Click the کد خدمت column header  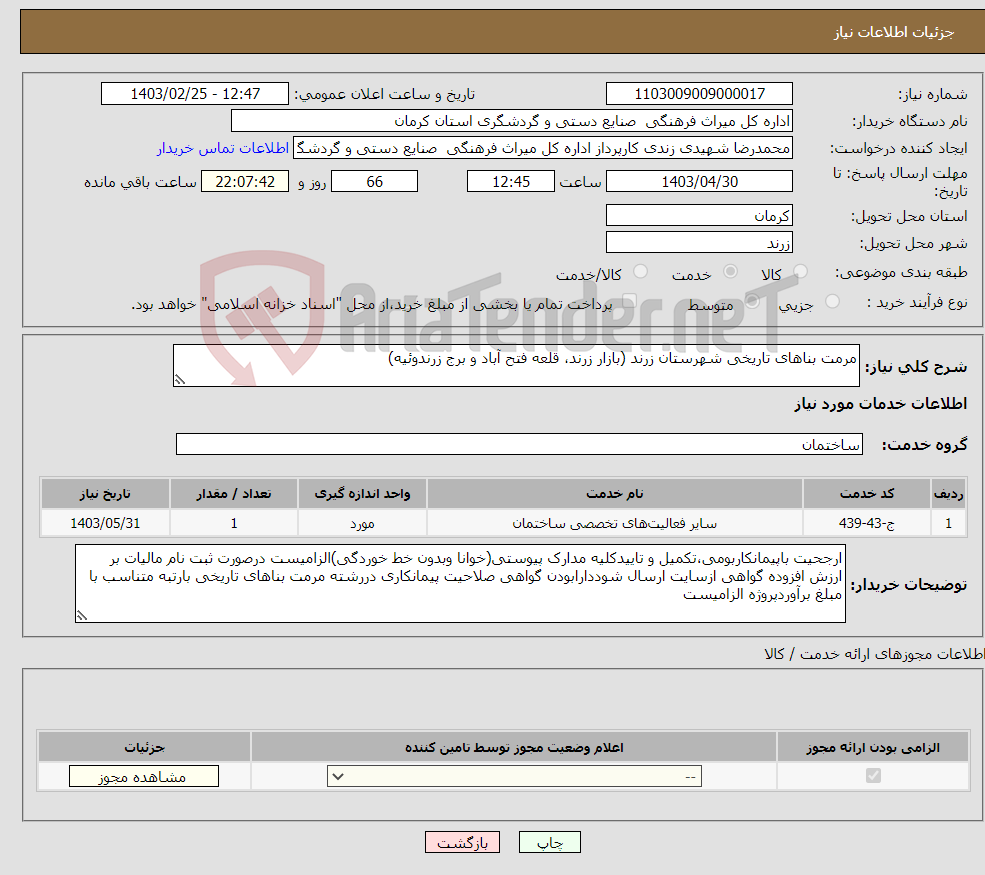(x=866, y=494)
